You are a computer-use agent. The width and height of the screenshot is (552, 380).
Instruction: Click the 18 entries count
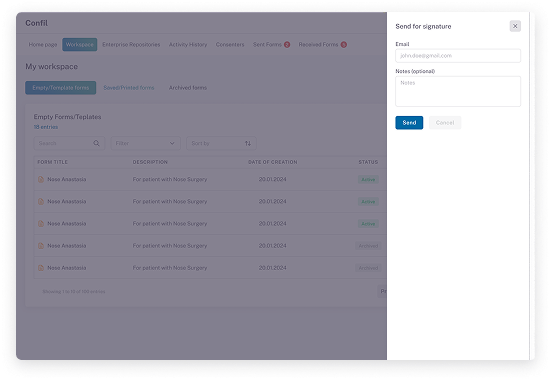click(x=46, y=127)
